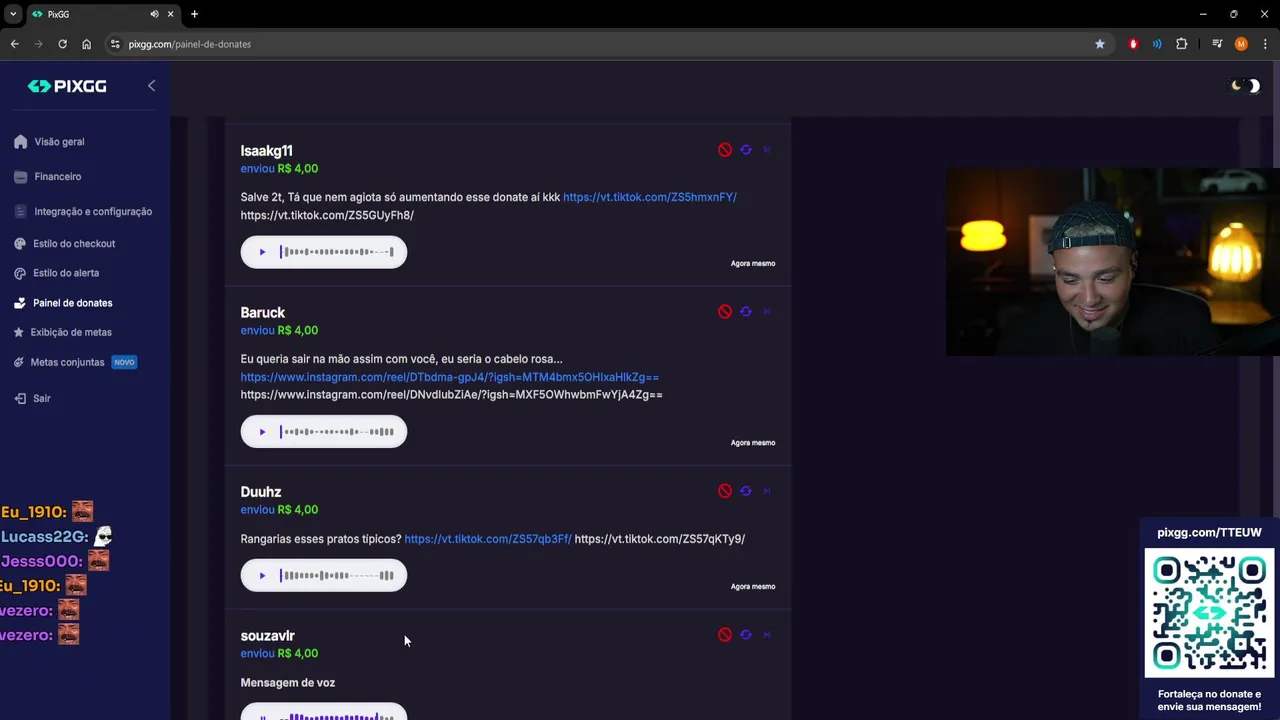The image size is (1280, 720).
Task: Click the Isaakg11 donor name
Action: pyautogui.click(x=266, y=151)
